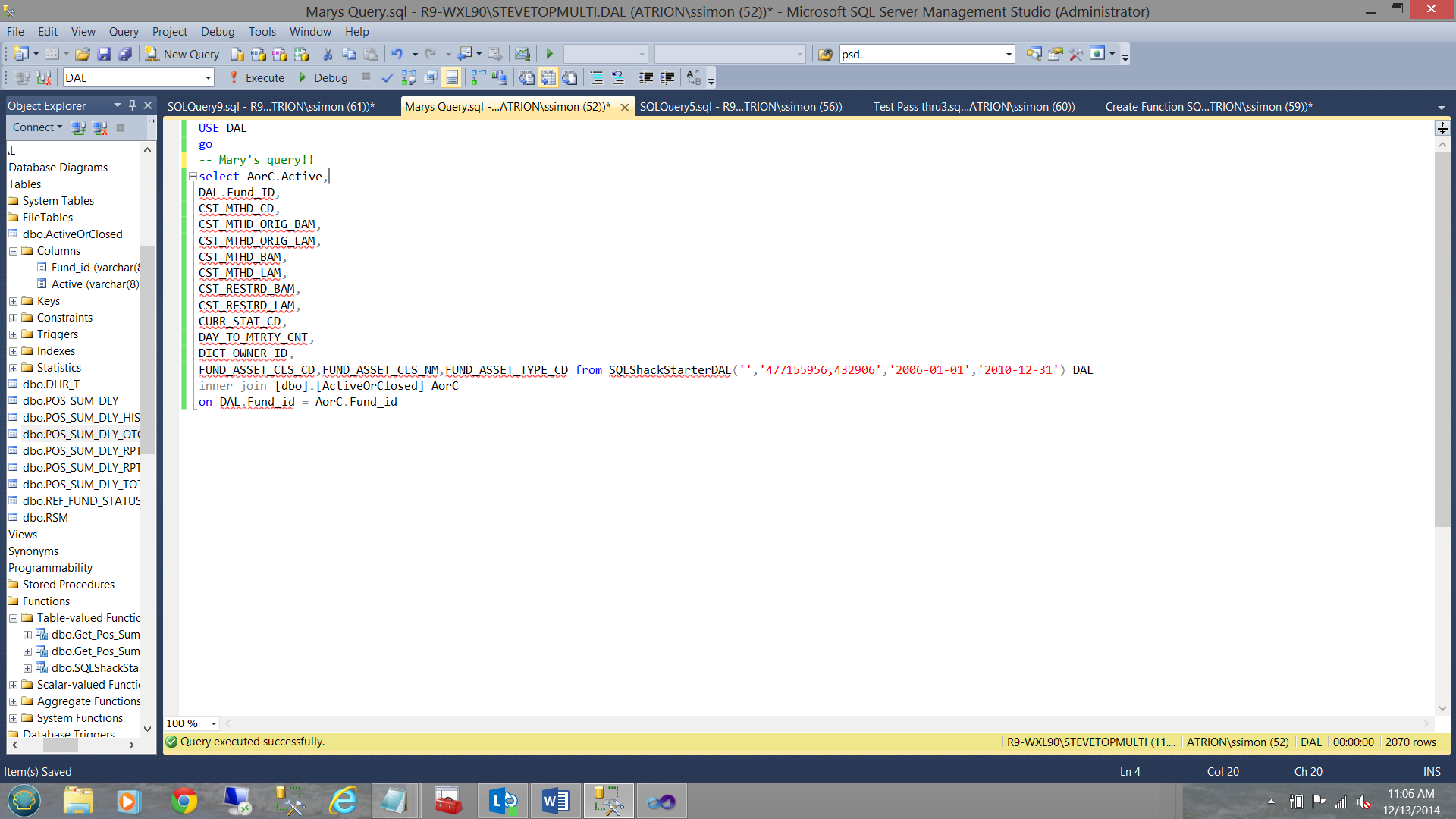Screen dimensions: 1456x819
Task: Toggle Results to Grid button
Action: click(x=548, y=77)
